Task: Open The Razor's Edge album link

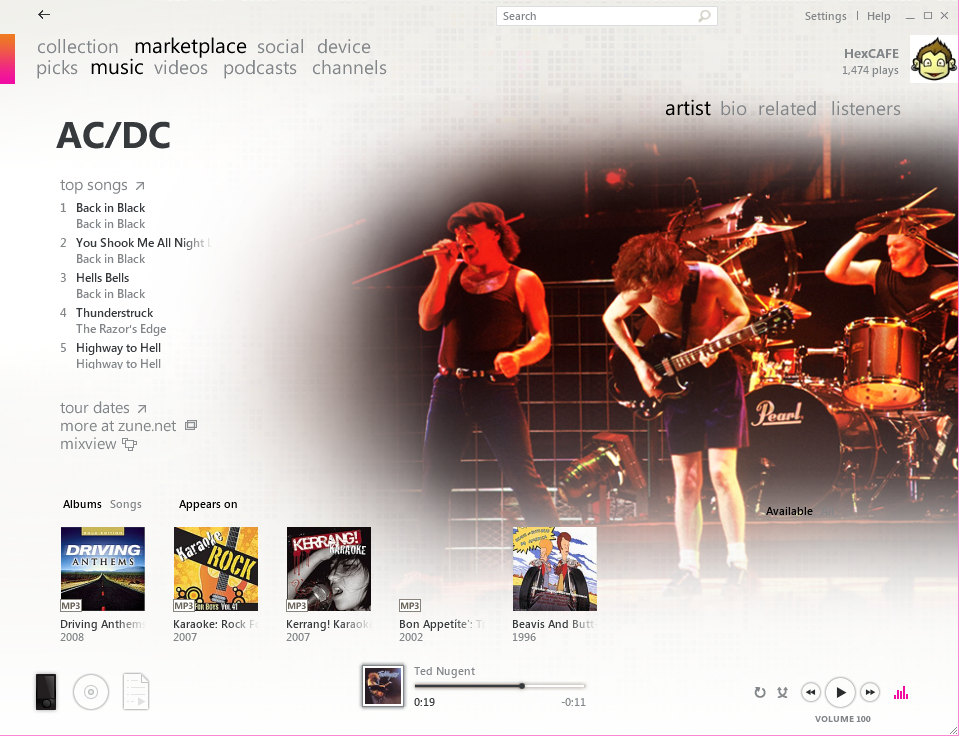Action: point(121,329)
